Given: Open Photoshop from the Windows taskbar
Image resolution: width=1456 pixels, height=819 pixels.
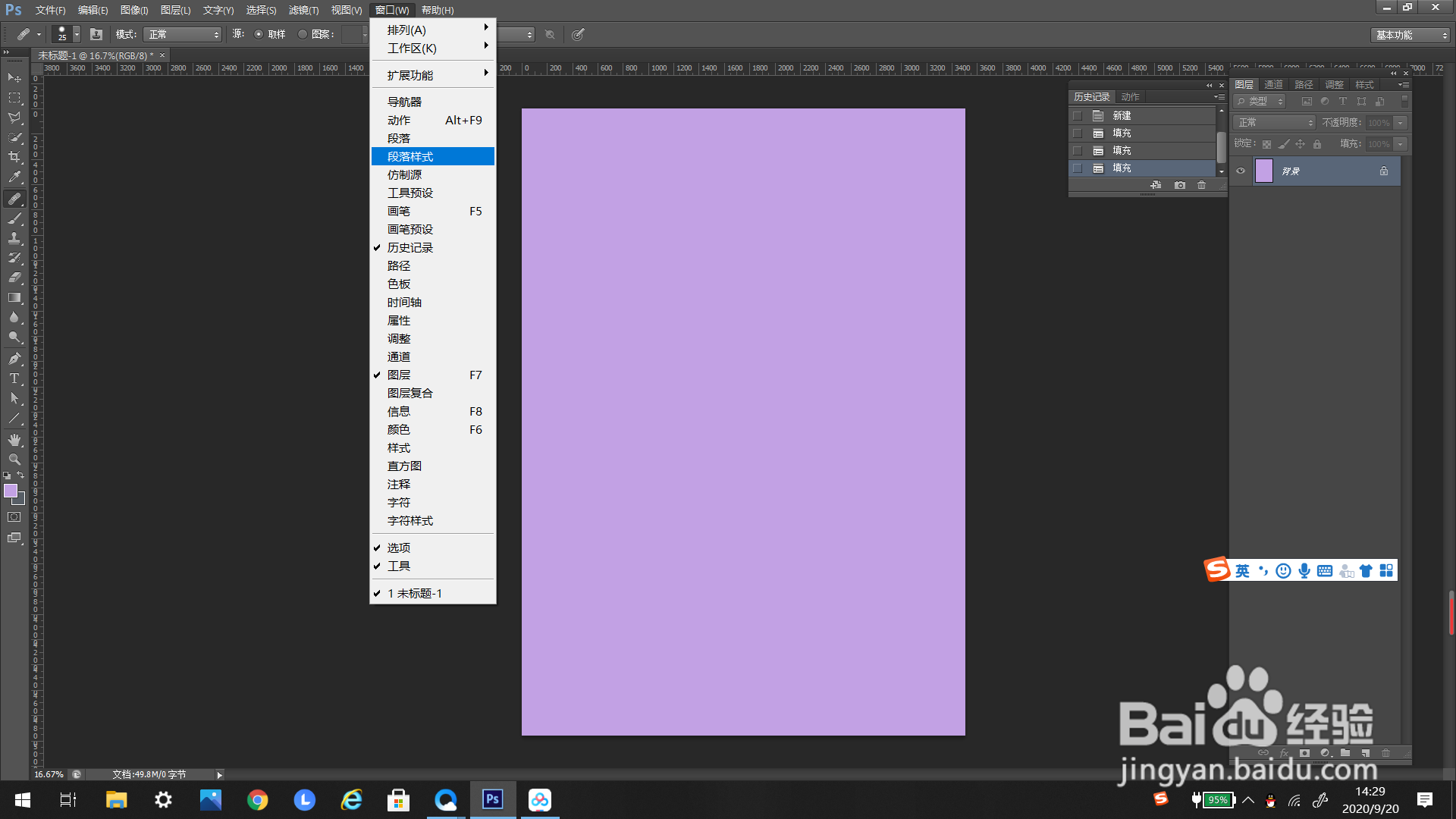Looking at the screenshot, I should tap(493, 799).
